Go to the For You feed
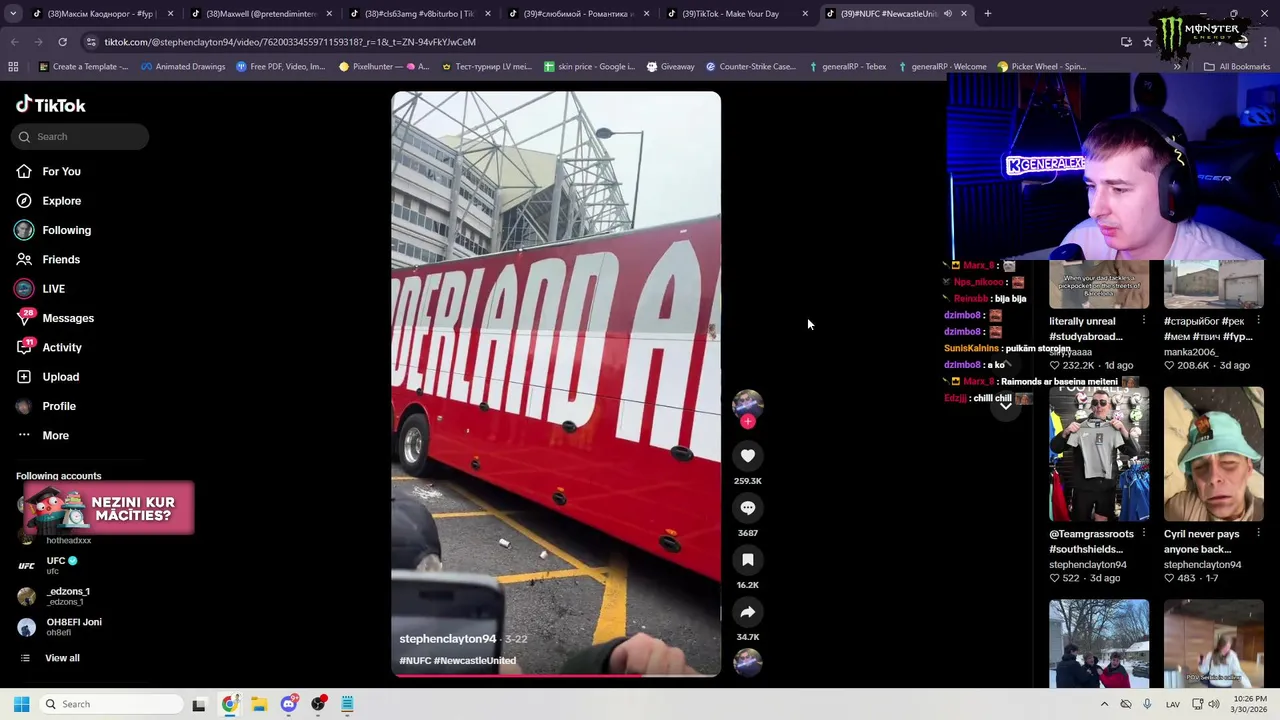This screenshot has width=1280, height=720. 48,171
